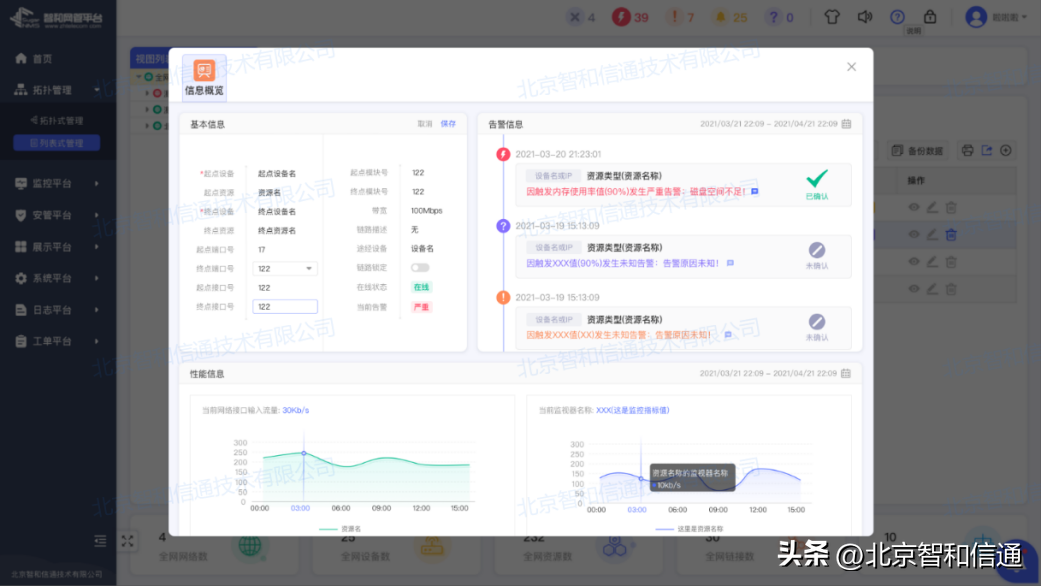Open the 告警信息 date range calendar picker
1041x586 pixels.
tap(845, 123)
